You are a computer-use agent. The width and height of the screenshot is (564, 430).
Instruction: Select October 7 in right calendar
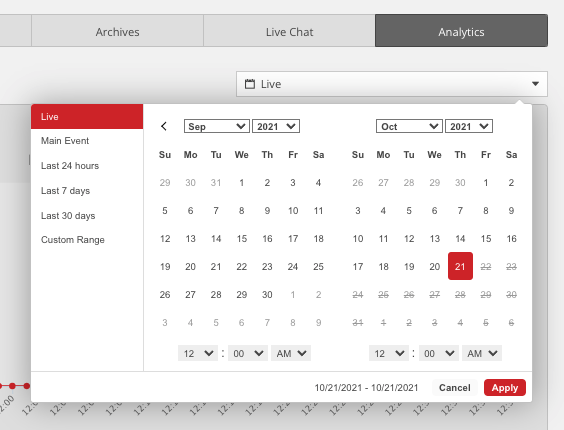pyautogui.click(x=460, y=211)
